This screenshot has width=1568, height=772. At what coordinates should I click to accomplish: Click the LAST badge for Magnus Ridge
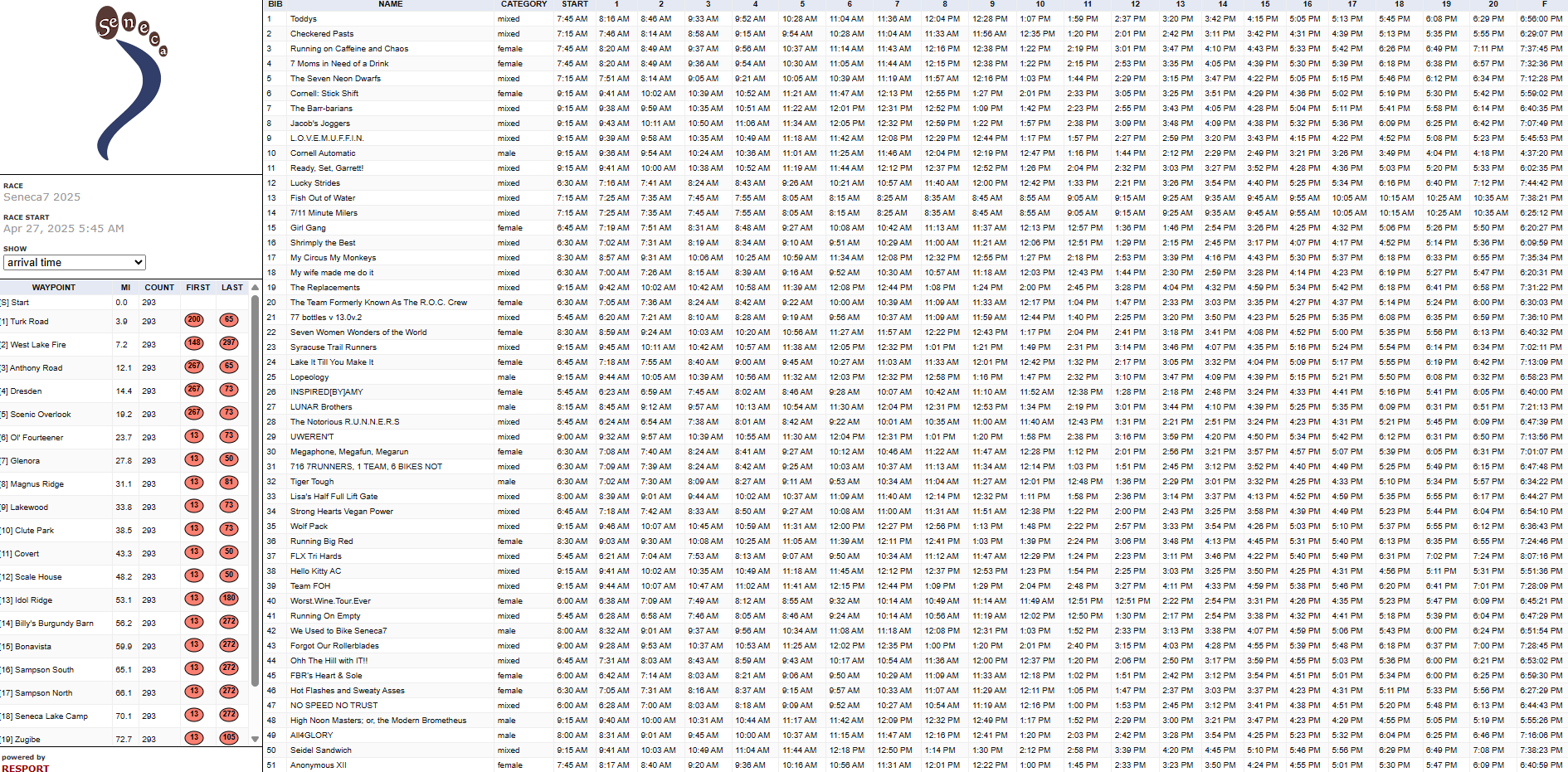pos(229,483)
